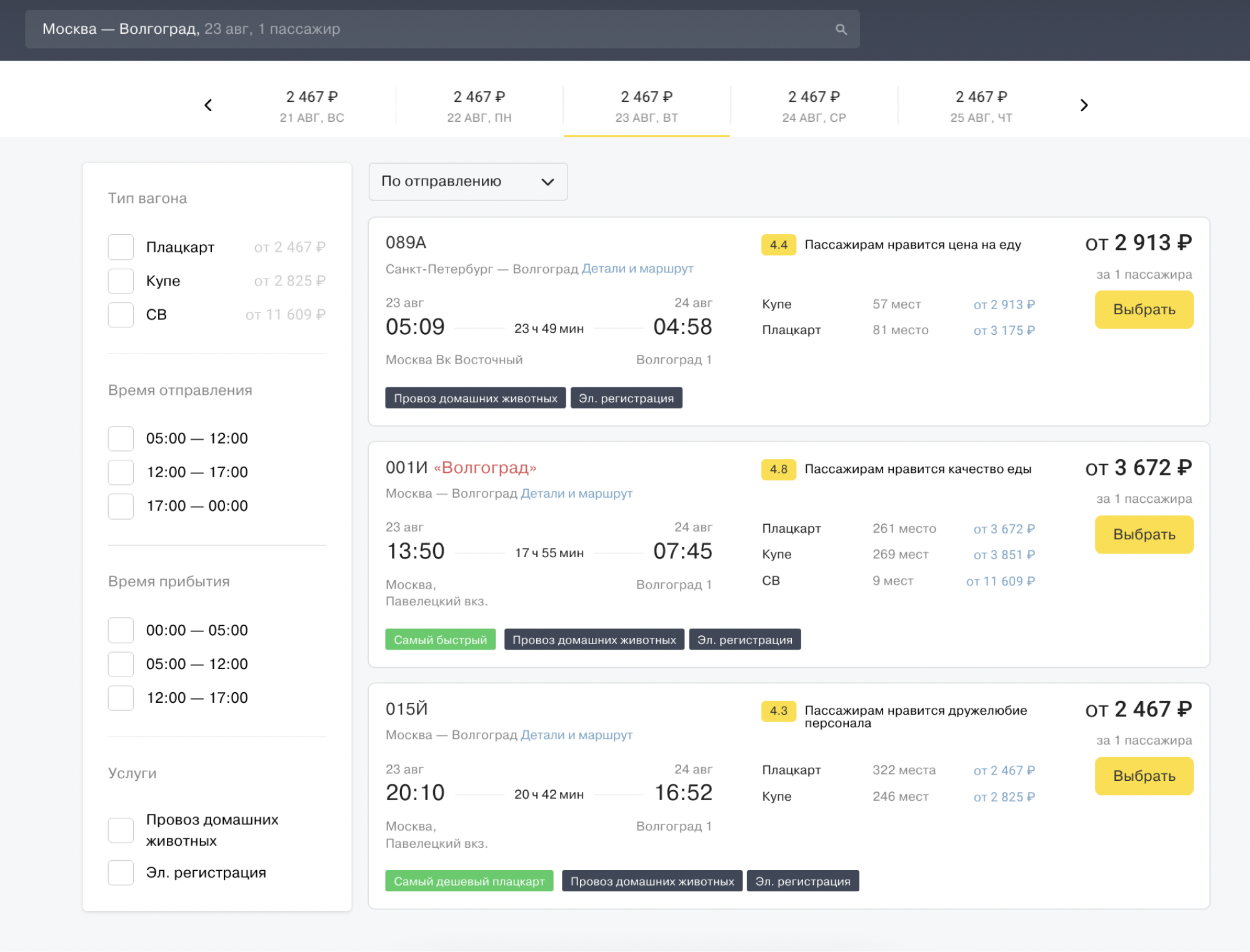The height and width of the screenshot is (952, 1250).
Task: Click duration 23 ч 49 мин
Action: (x=549, y=329)
